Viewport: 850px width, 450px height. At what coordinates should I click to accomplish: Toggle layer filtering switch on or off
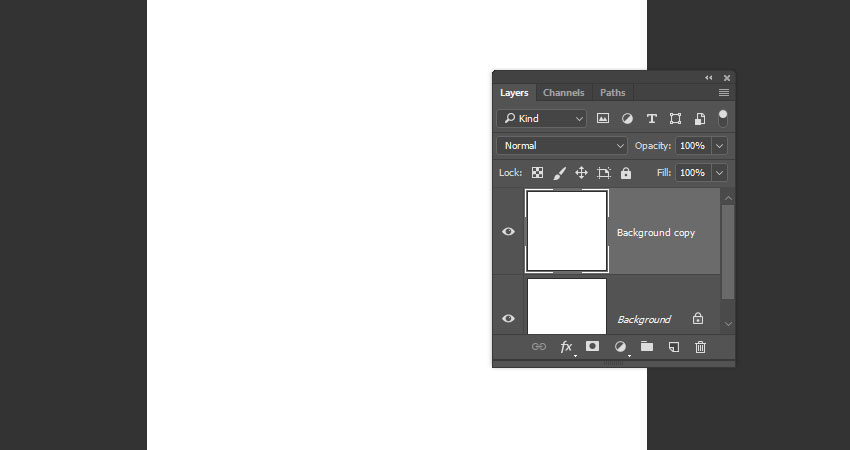point(723,118)
